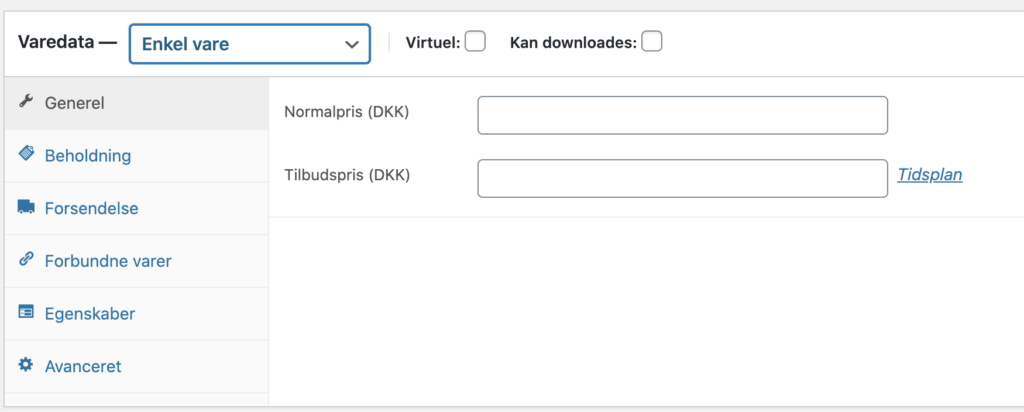Click the chain link icon for Forbundne varer
The height and width of the screenshot is (412, 1024).
coord(26,260)
